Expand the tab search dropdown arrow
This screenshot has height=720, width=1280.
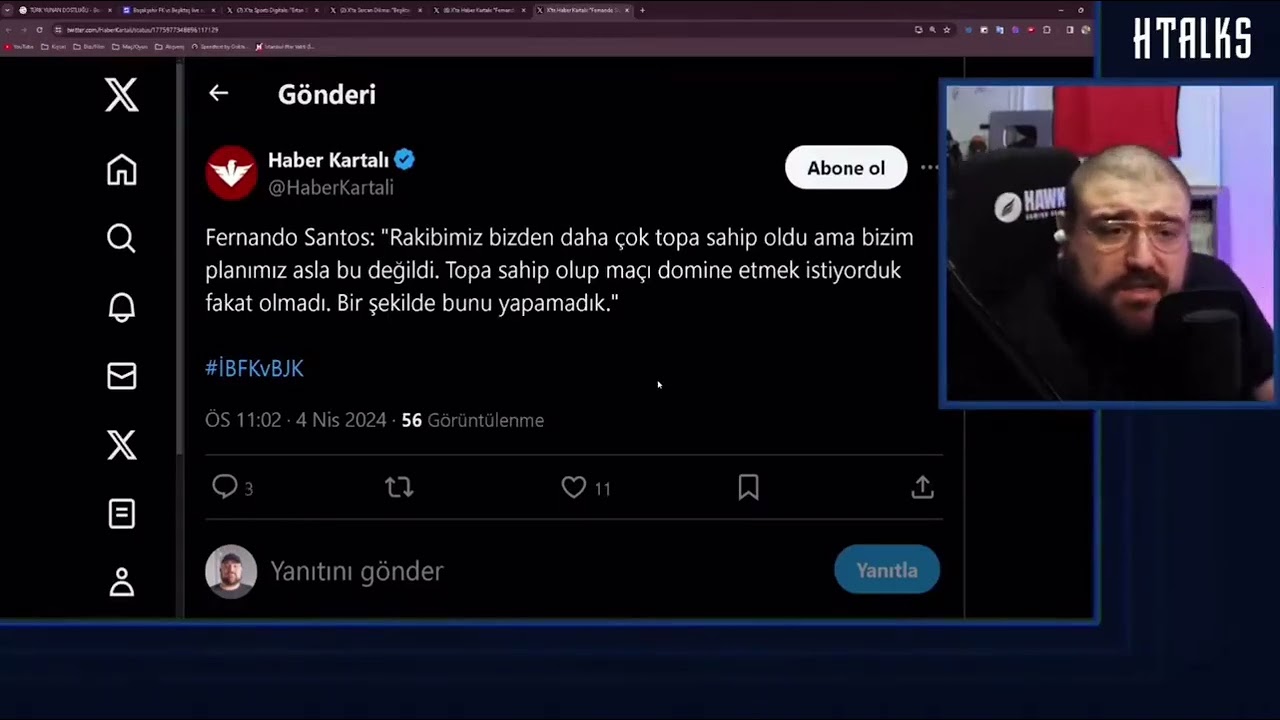point(7,10)
